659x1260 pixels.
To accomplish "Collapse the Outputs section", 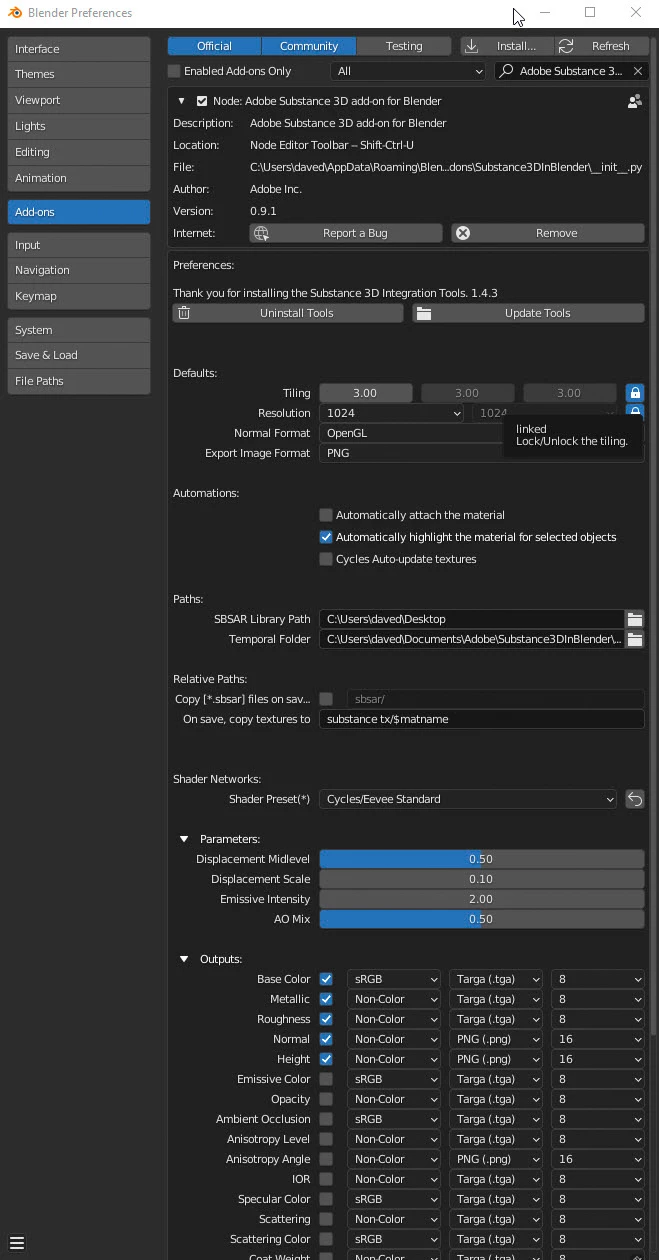I will (x=184, y=959).
